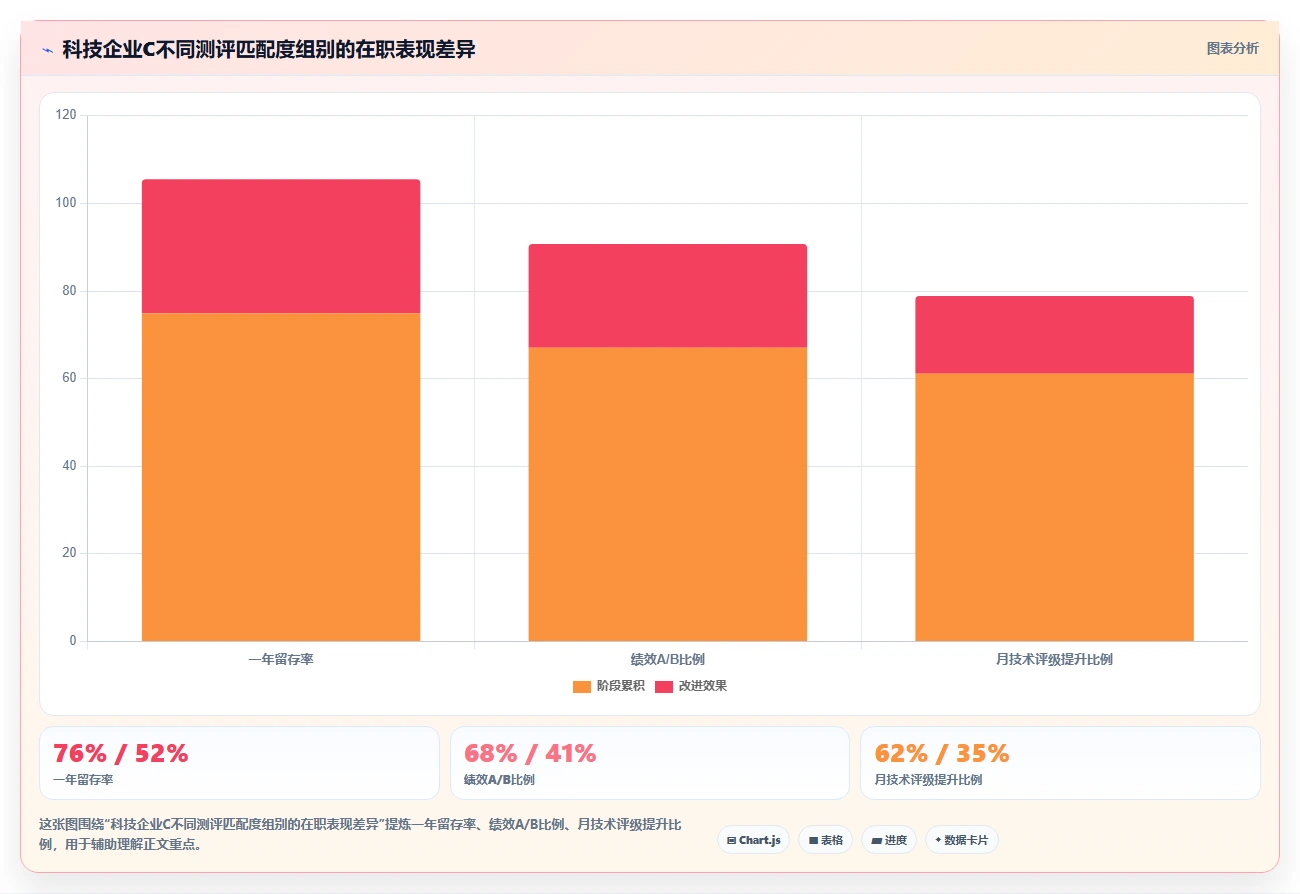Click the chart title 科技企业C不同测评匹配度组别的在职表现差异
Screen dimensions: 1300x894
pos(269,50)
